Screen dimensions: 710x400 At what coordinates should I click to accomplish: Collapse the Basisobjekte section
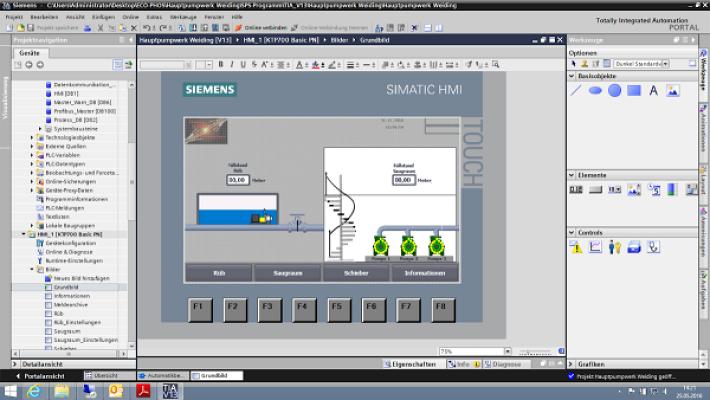coord(572,76)
